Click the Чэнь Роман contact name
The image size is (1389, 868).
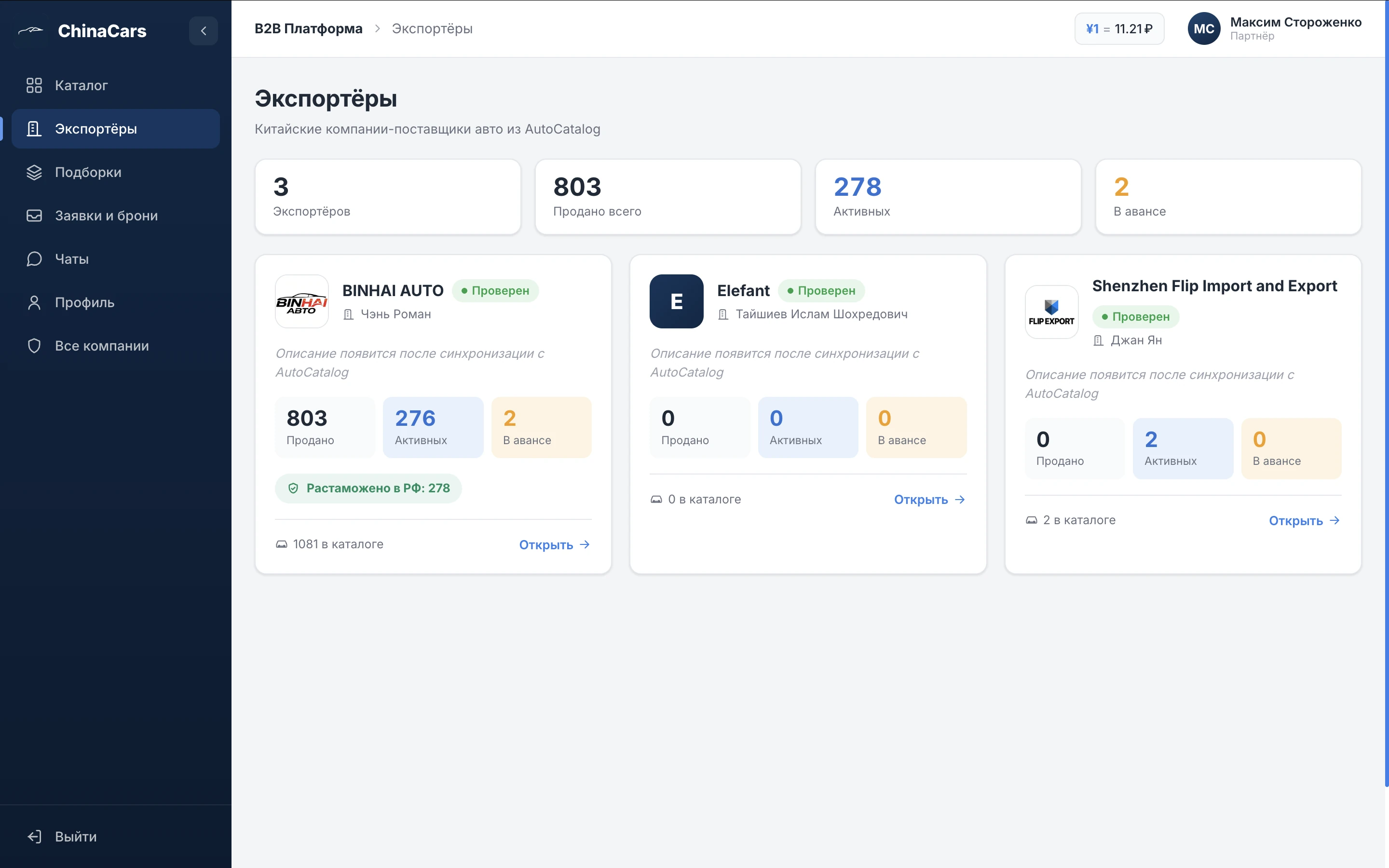click(396, 314)
